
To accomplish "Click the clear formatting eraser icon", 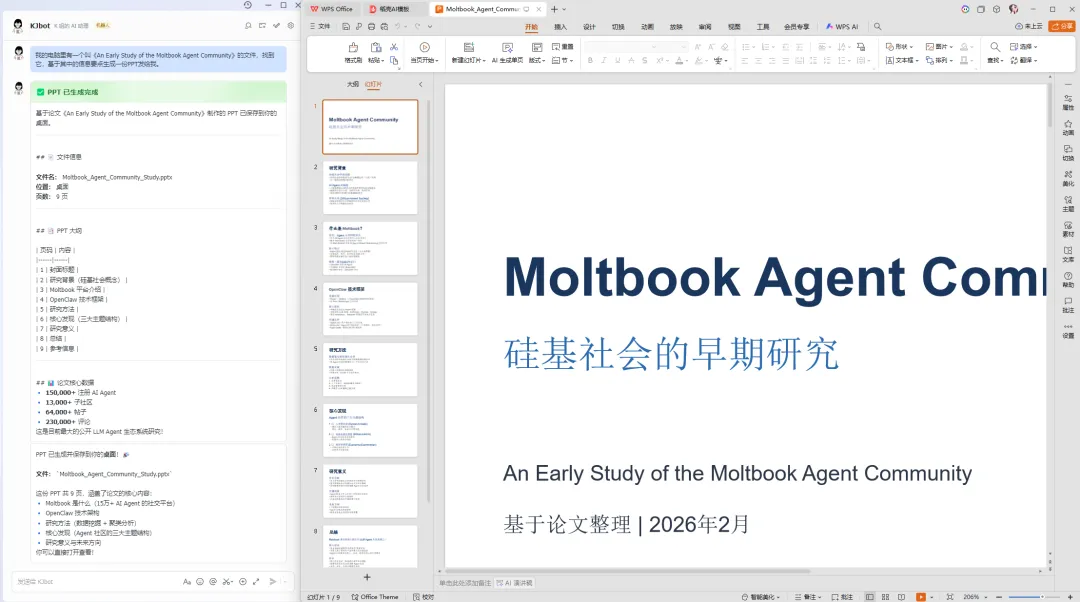I will 725,47.
